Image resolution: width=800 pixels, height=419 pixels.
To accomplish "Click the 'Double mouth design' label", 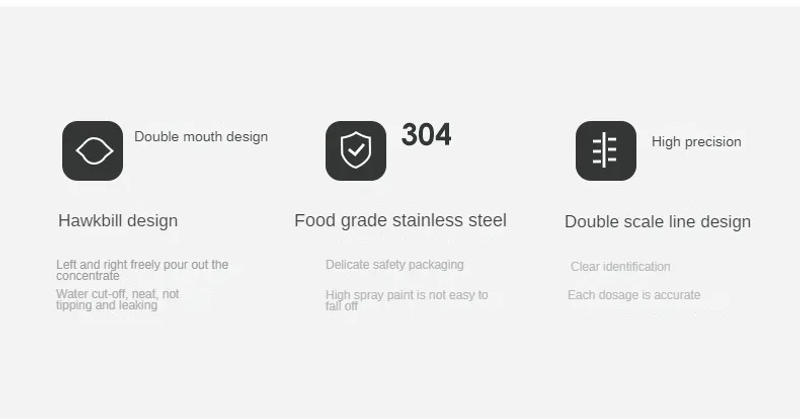I will point(201,137).
